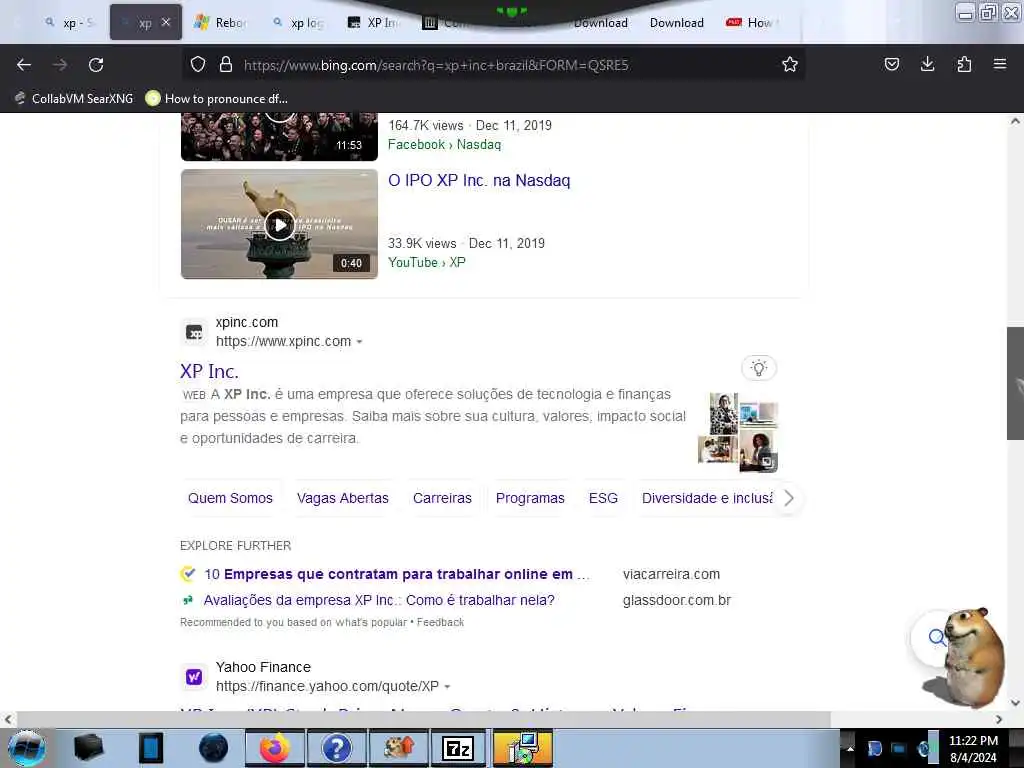The height and width of the screenshot is (768, 1024).
Task: Click the scroll-down arrow button
Action: click(1015, 703)
